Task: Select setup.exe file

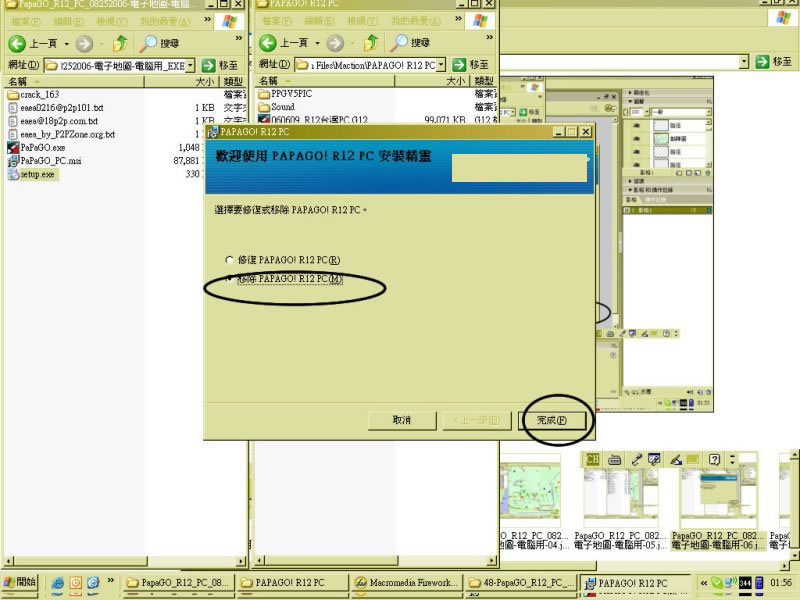Action: pyautogui.click(x=32, y=174)
